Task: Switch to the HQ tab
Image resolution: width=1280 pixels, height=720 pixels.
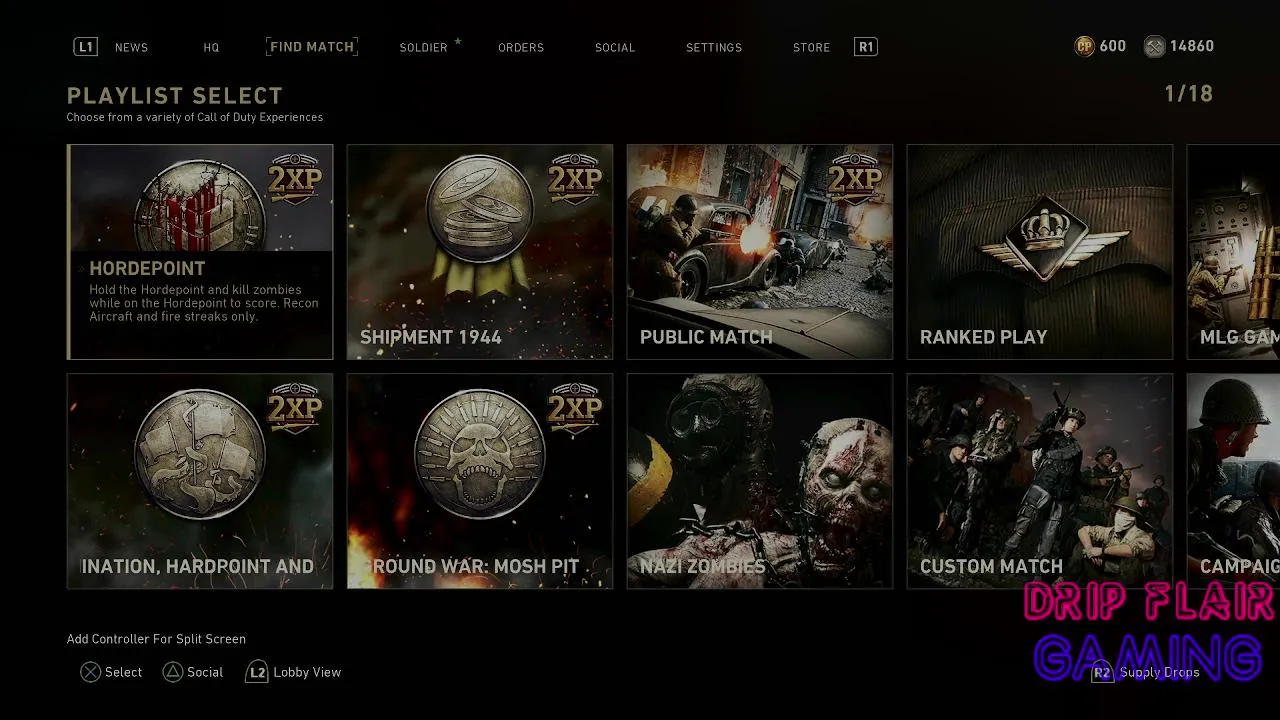Action: [x=211, y=47]
